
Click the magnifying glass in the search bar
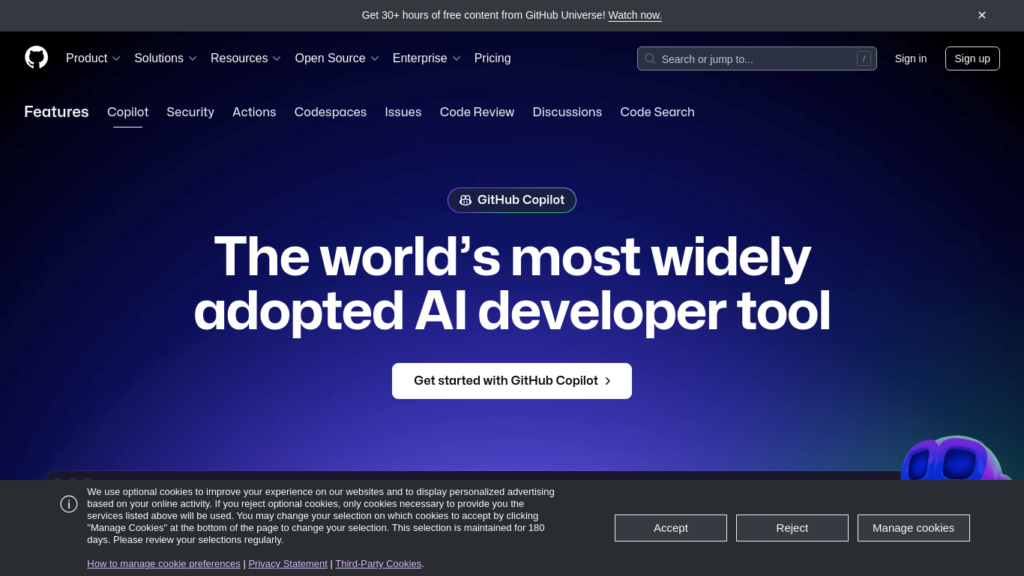649,58
